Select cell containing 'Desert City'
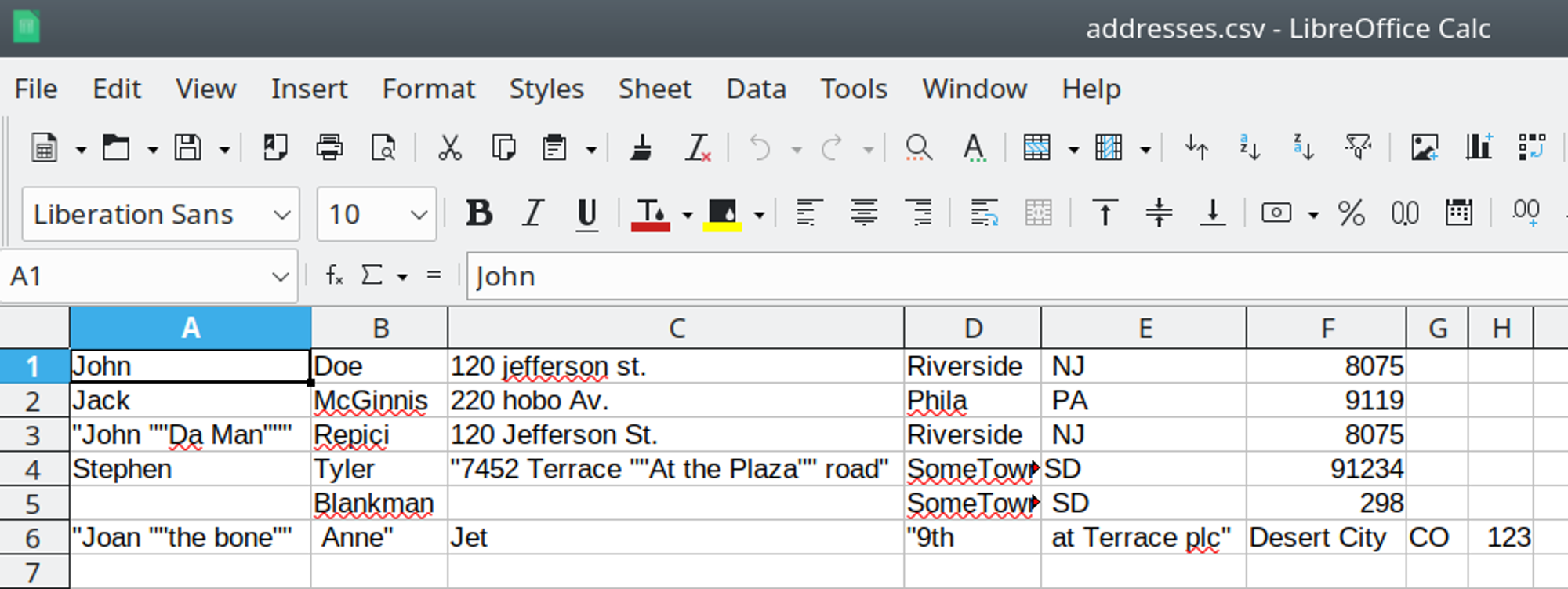This screenshot has height=589, width=1568. pos(1326,537)
